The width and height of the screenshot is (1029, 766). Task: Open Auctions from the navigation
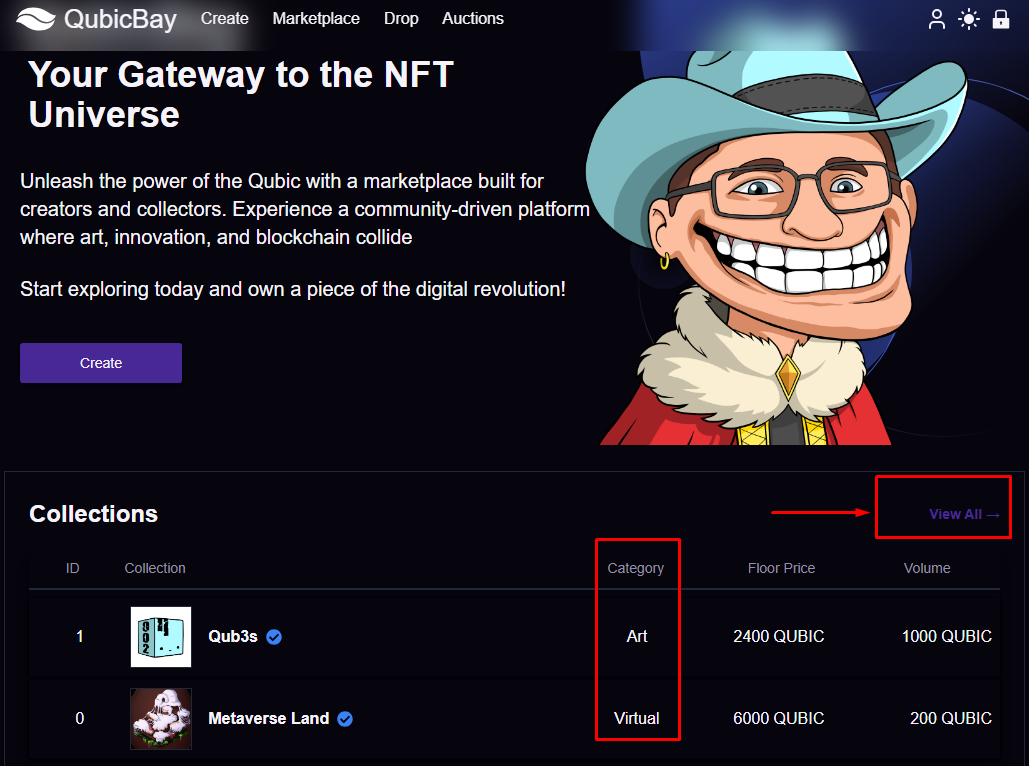click(472, 18)
